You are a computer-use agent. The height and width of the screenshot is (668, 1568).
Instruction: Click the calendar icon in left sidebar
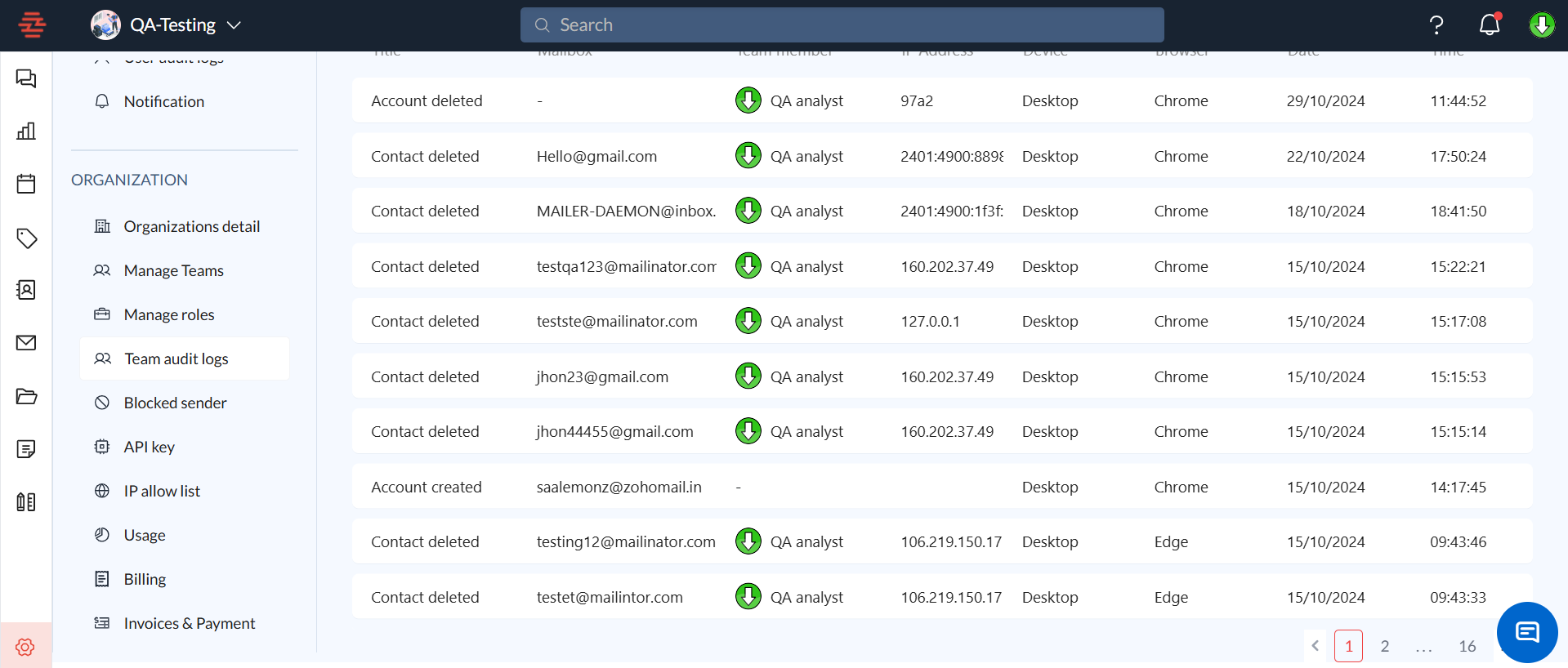(x=26, y=184)
